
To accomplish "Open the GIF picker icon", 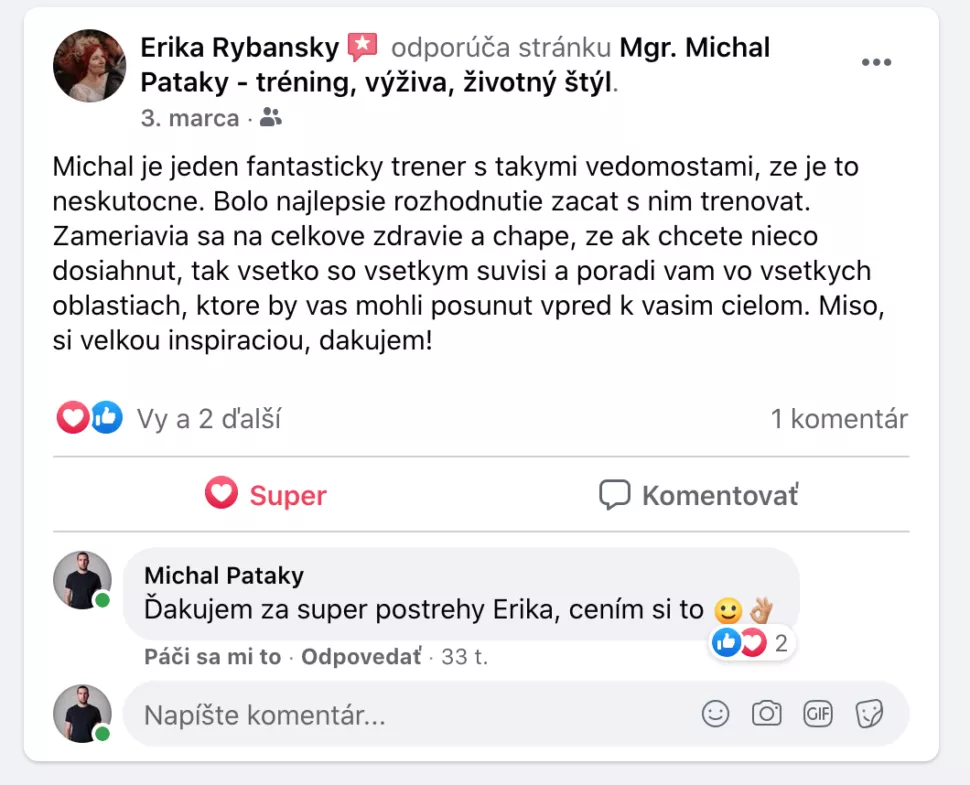I will 818,714.
